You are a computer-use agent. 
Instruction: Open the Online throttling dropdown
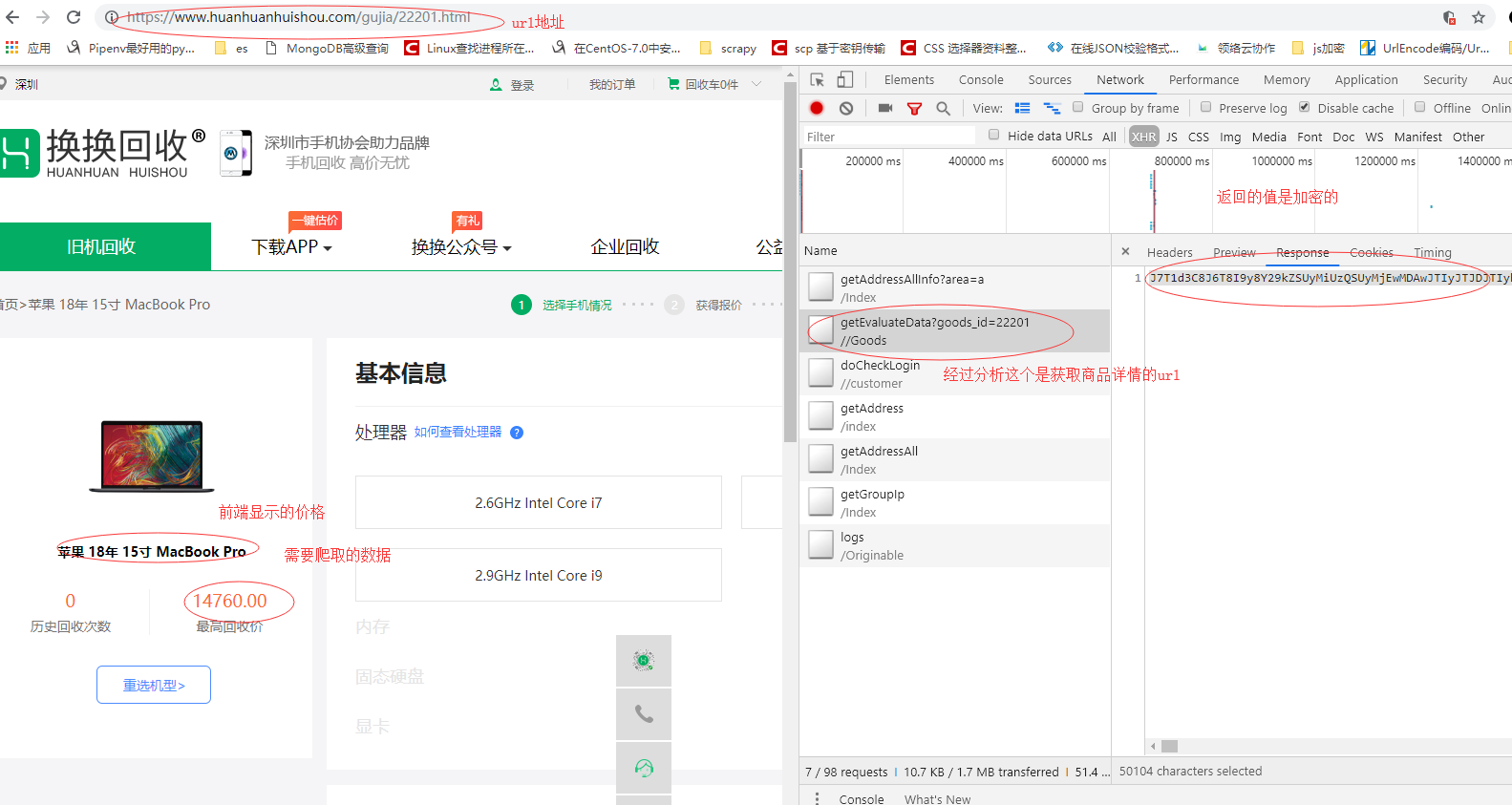1496,108
